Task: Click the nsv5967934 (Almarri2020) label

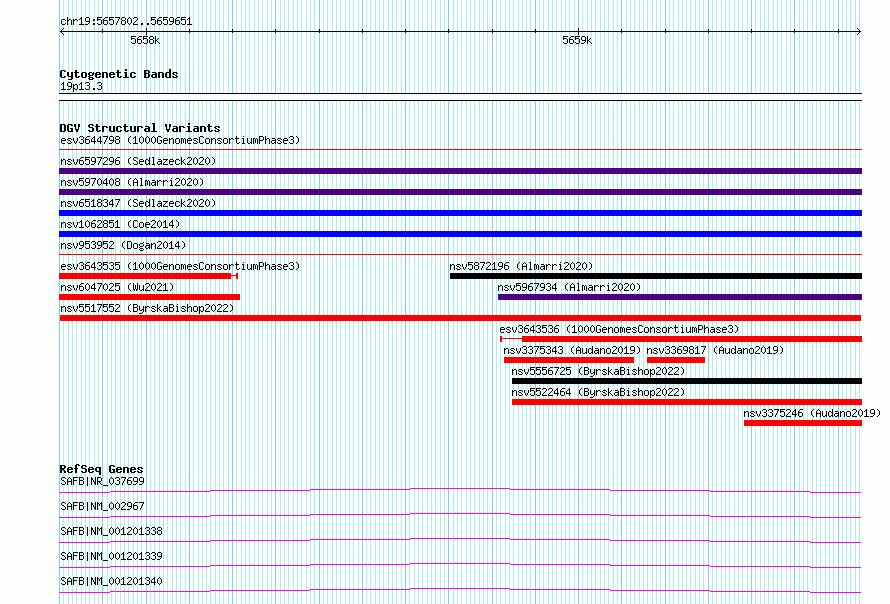Action: [569, 287]
